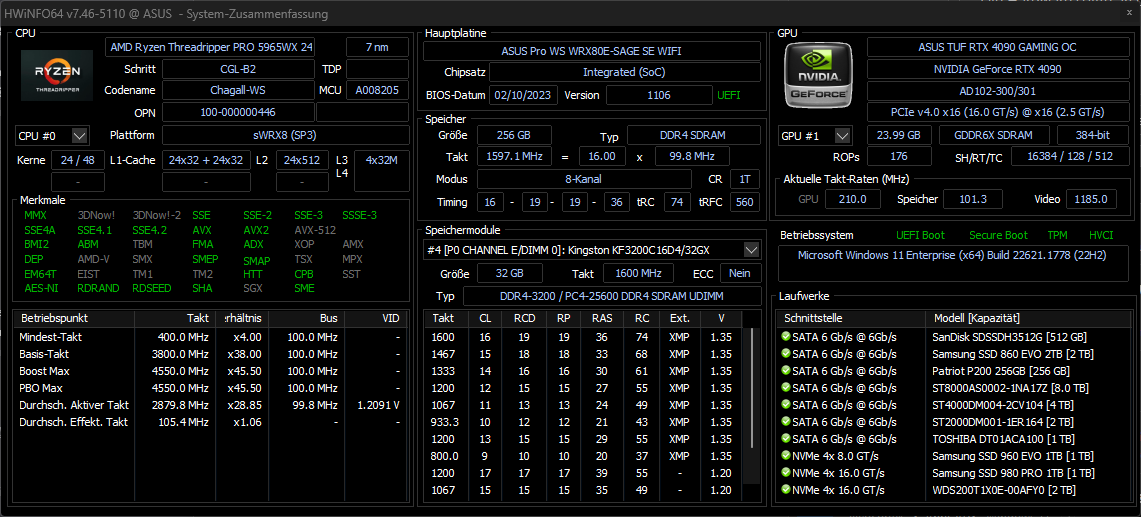Click the BIOS version 1106 field

[x=659, y=95]
